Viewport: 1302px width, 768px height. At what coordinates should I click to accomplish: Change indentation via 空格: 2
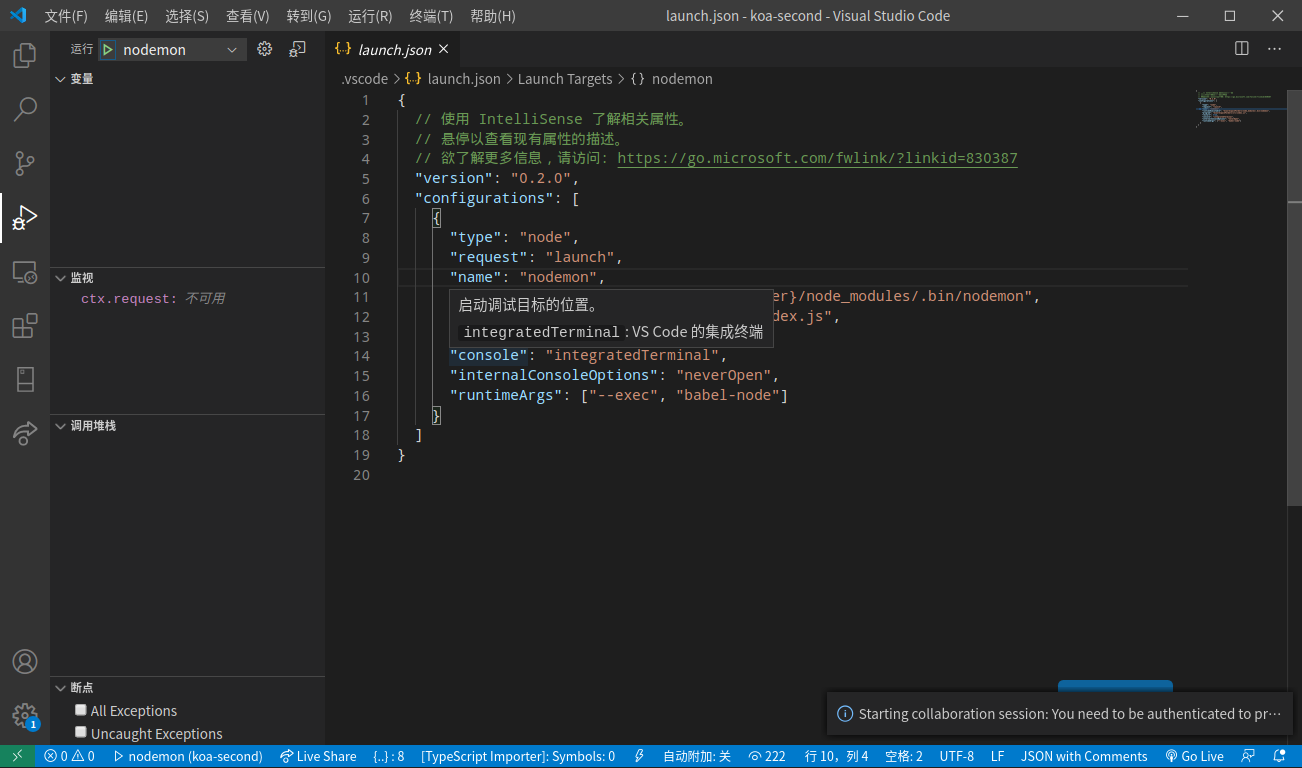904,756
